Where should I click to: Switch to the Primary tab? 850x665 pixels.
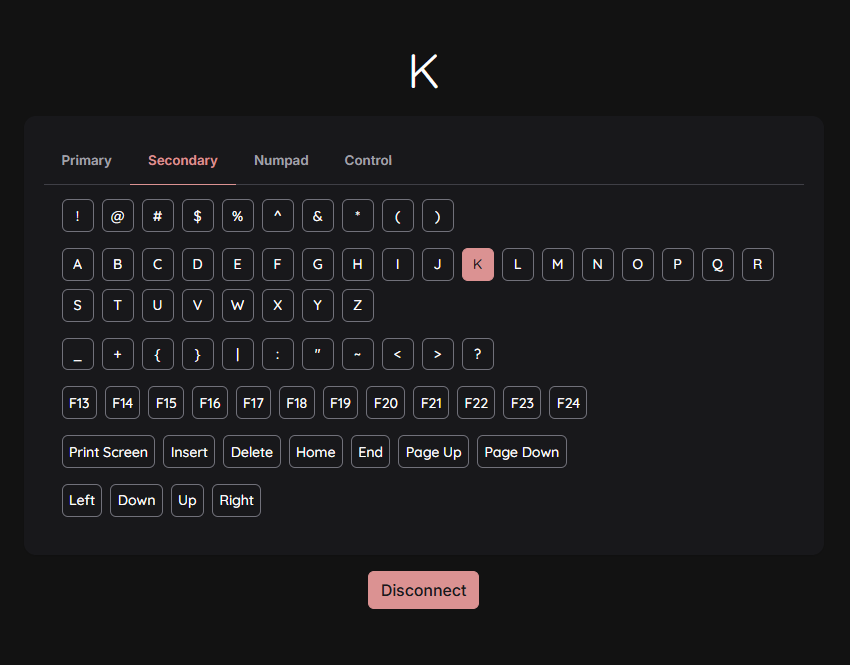click(86, 160)
